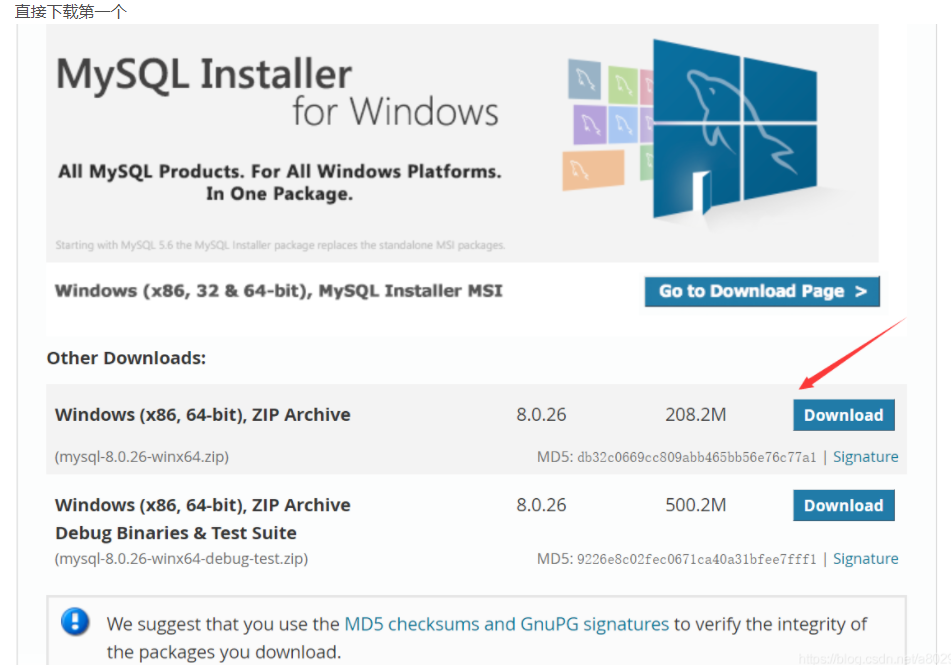Click the gray-blue dolphin tile in banner
Image resolution: width=951 pixels, height=665 pixels.
[584, 77]
